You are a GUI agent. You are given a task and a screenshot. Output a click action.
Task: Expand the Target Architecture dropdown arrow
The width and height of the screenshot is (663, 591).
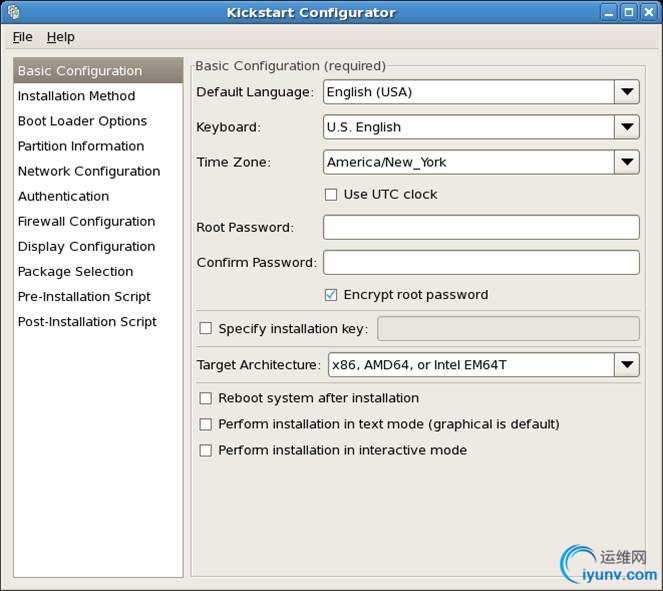[x=627, y=365]
